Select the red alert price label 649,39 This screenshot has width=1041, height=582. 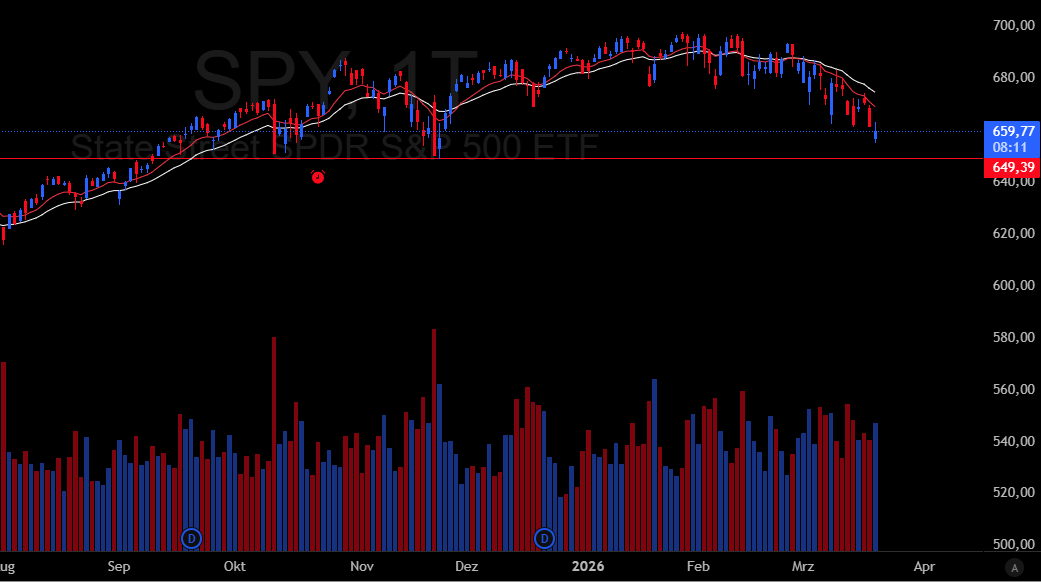click(1012, 167)
